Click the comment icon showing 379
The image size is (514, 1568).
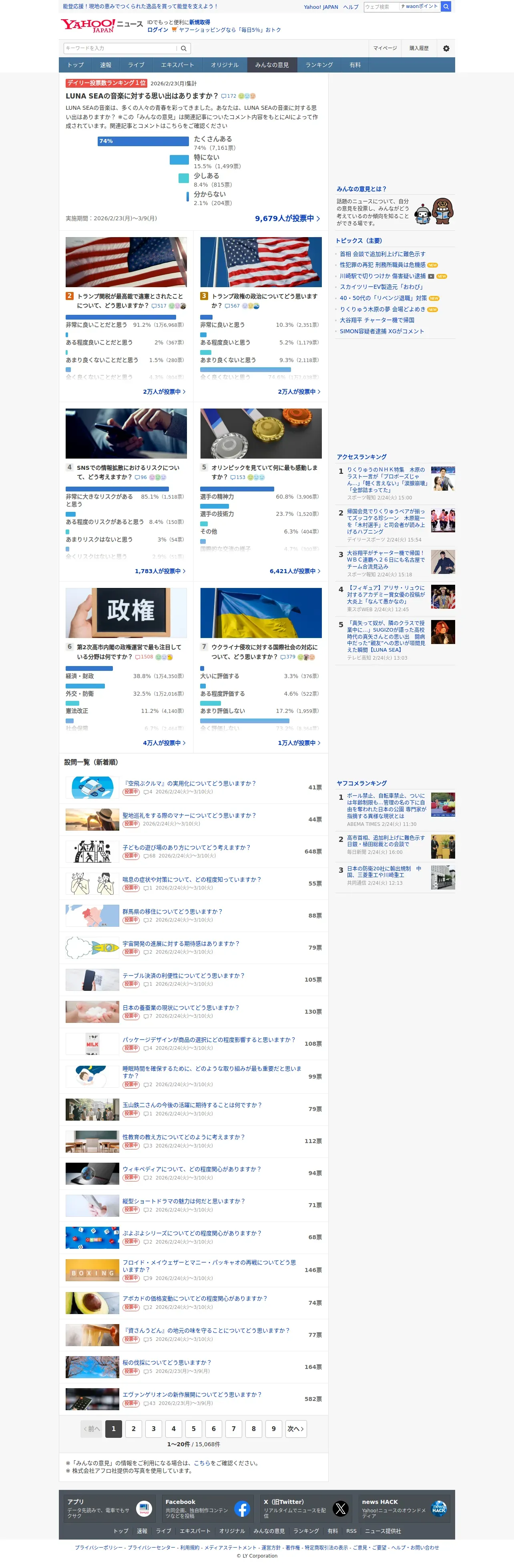point(288,657)
